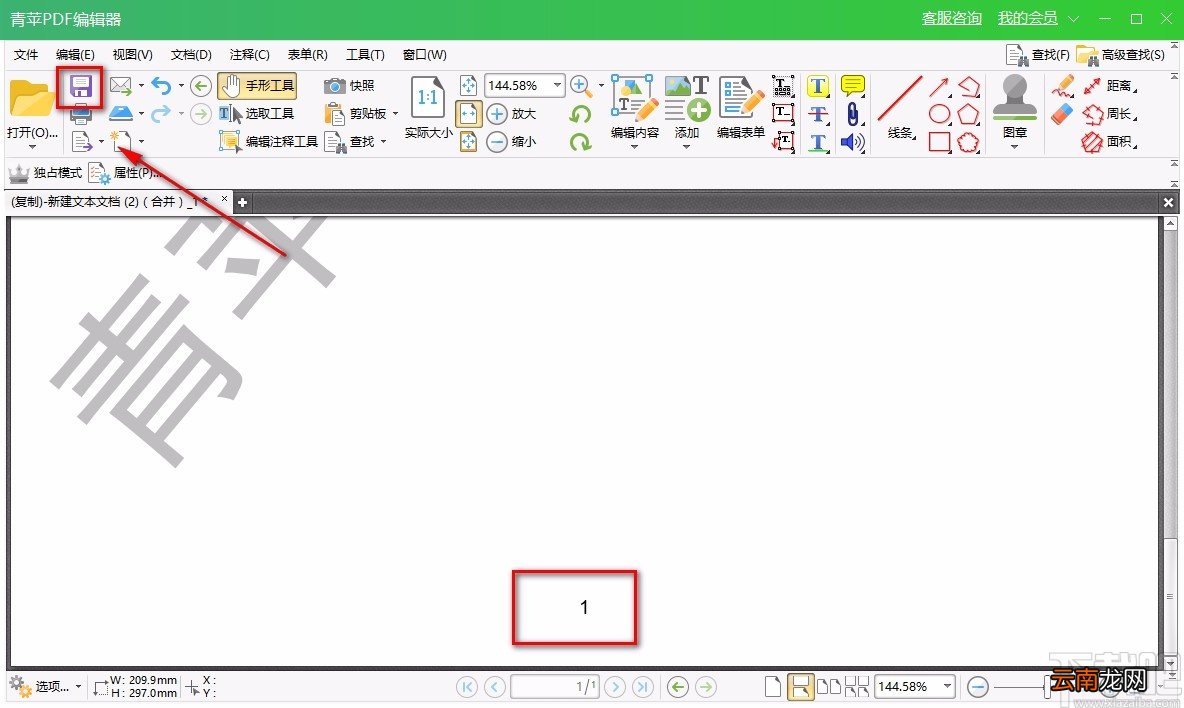Select the Line (线条) drawing tool

pyautogui.click(x=900, y=107)
